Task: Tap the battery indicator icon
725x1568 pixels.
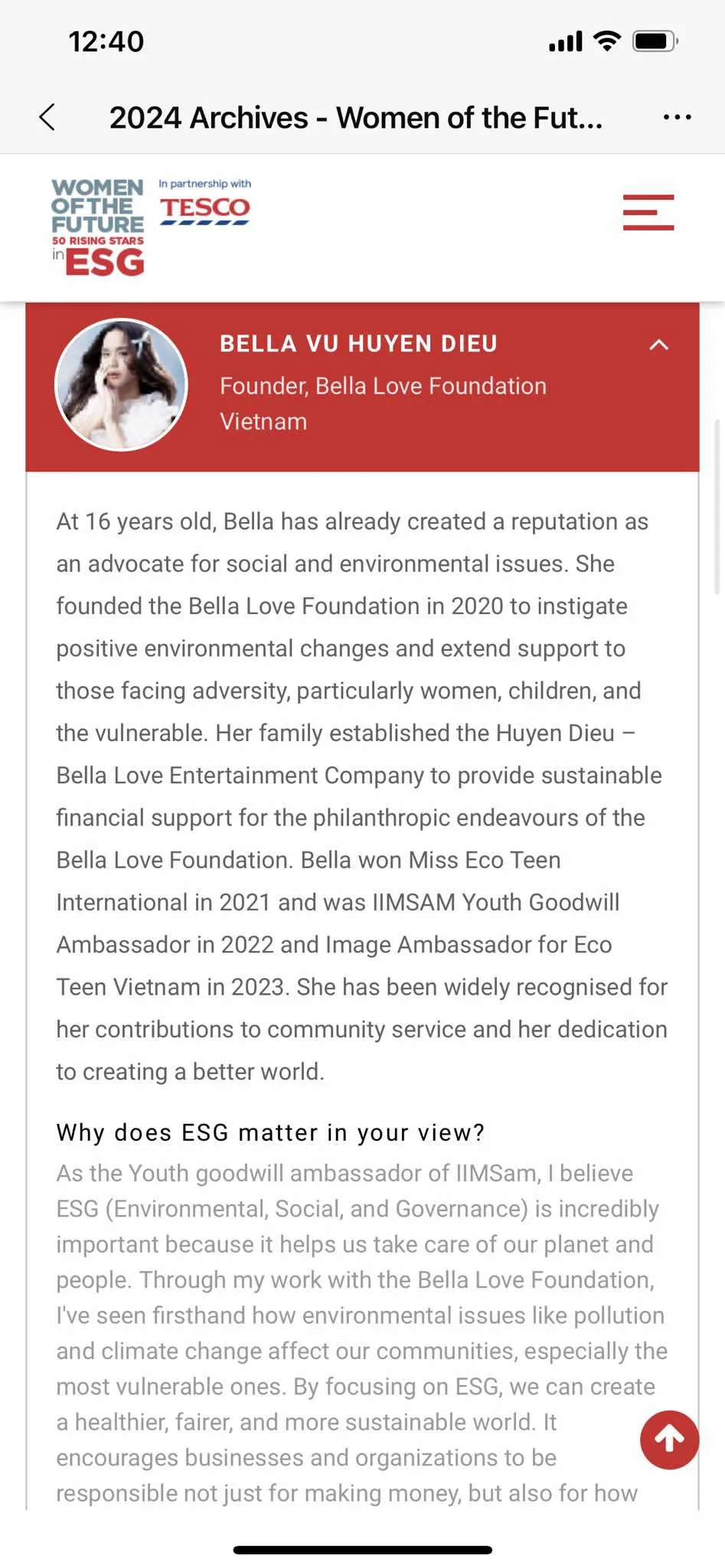Action: click(655, 41)
